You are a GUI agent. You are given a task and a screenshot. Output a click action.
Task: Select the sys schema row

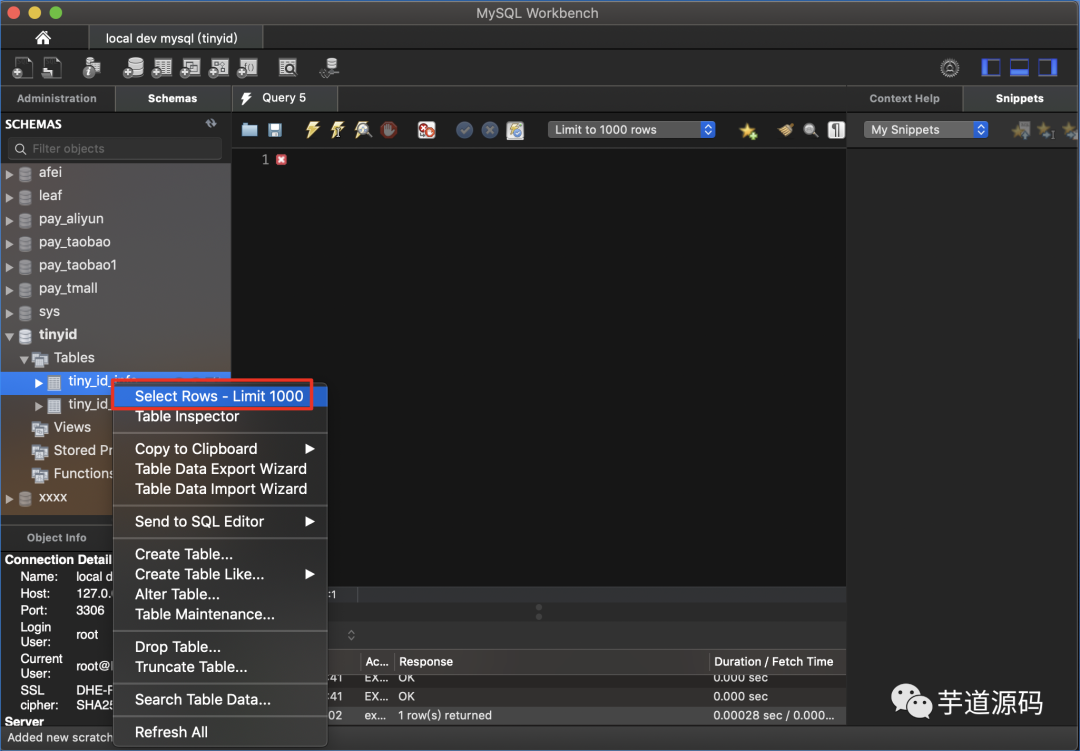[115, 312]
